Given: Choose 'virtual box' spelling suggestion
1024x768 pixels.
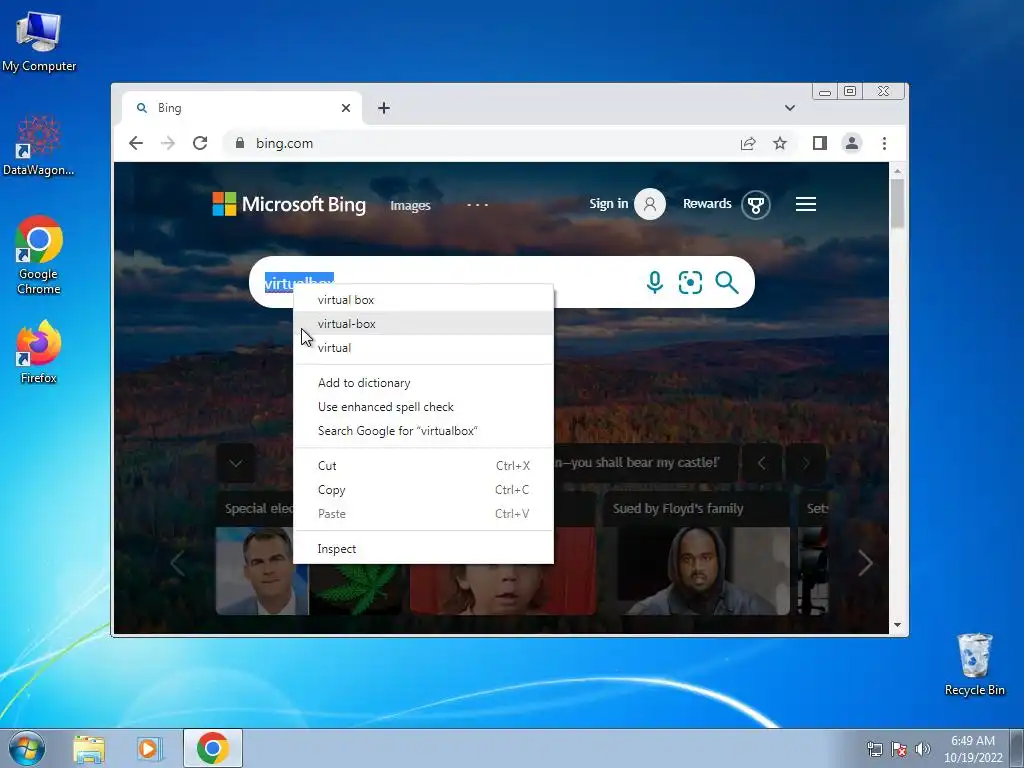Looking at the screenshot, I should tap(423, 300).
